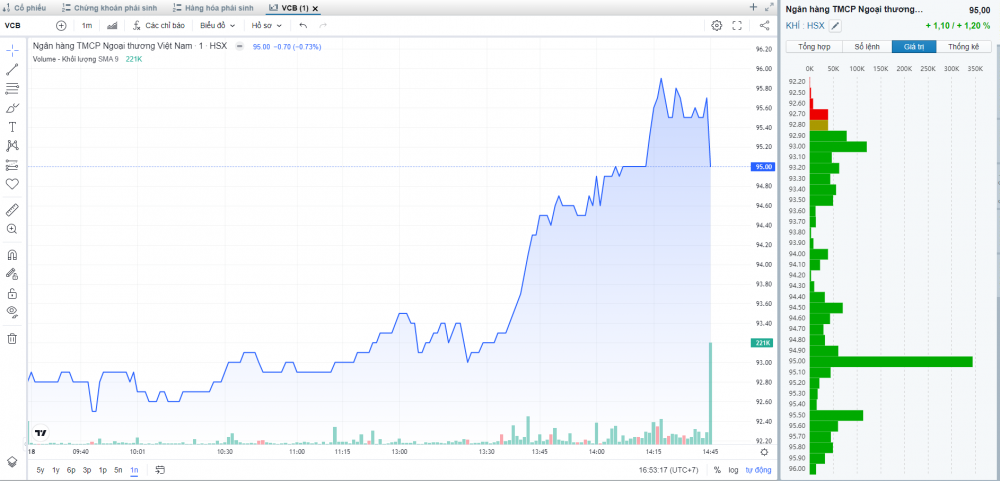Open the prediction and measurement tools
This screenshot has height=481, width=1000.
click(x=12, y=165)
